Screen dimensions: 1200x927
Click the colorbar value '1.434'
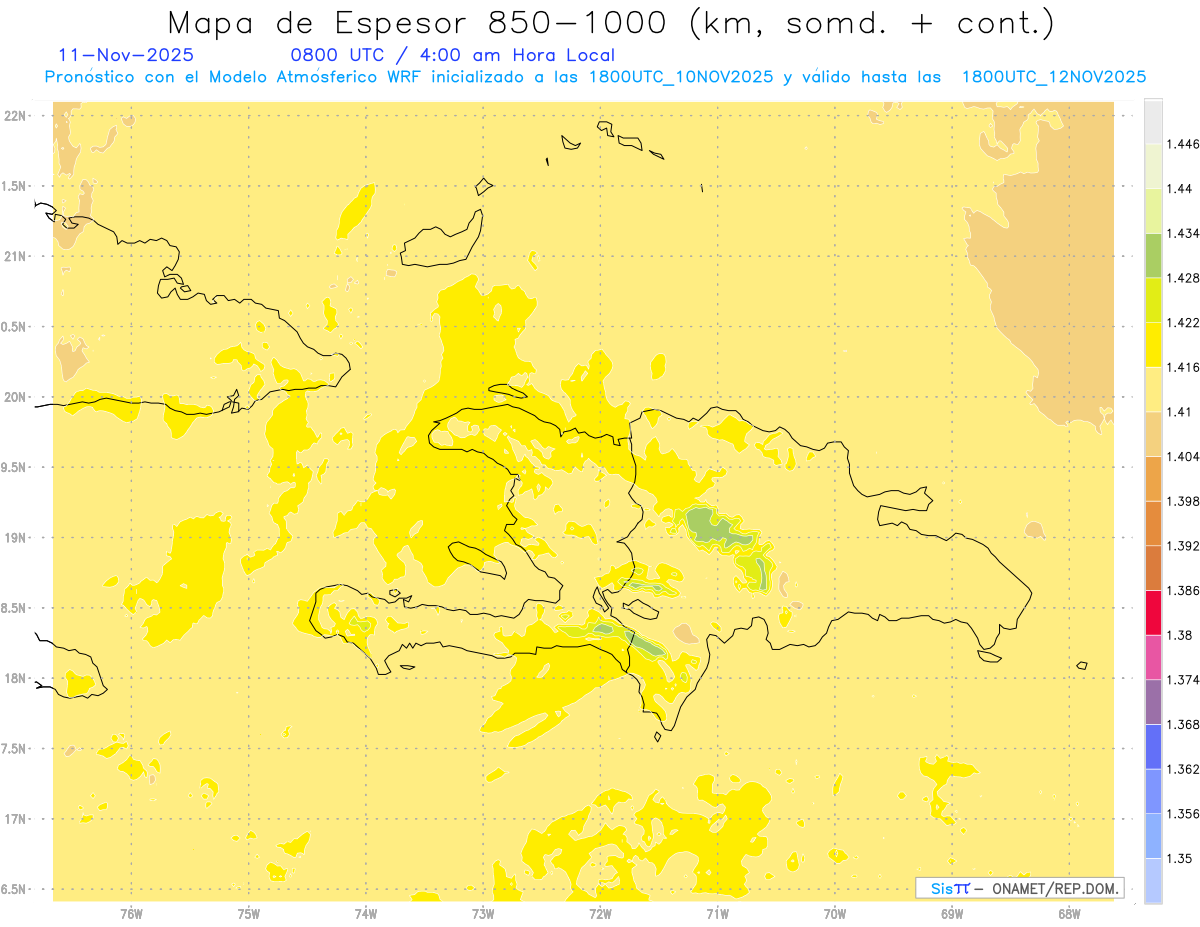coord(1182,233)
